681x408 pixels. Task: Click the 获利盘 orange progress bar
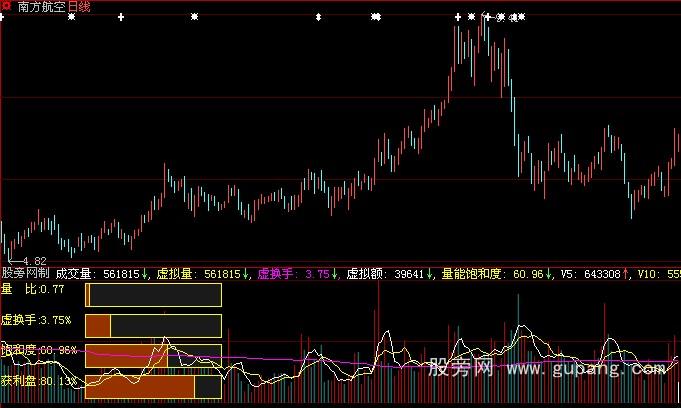coord(153,387)
